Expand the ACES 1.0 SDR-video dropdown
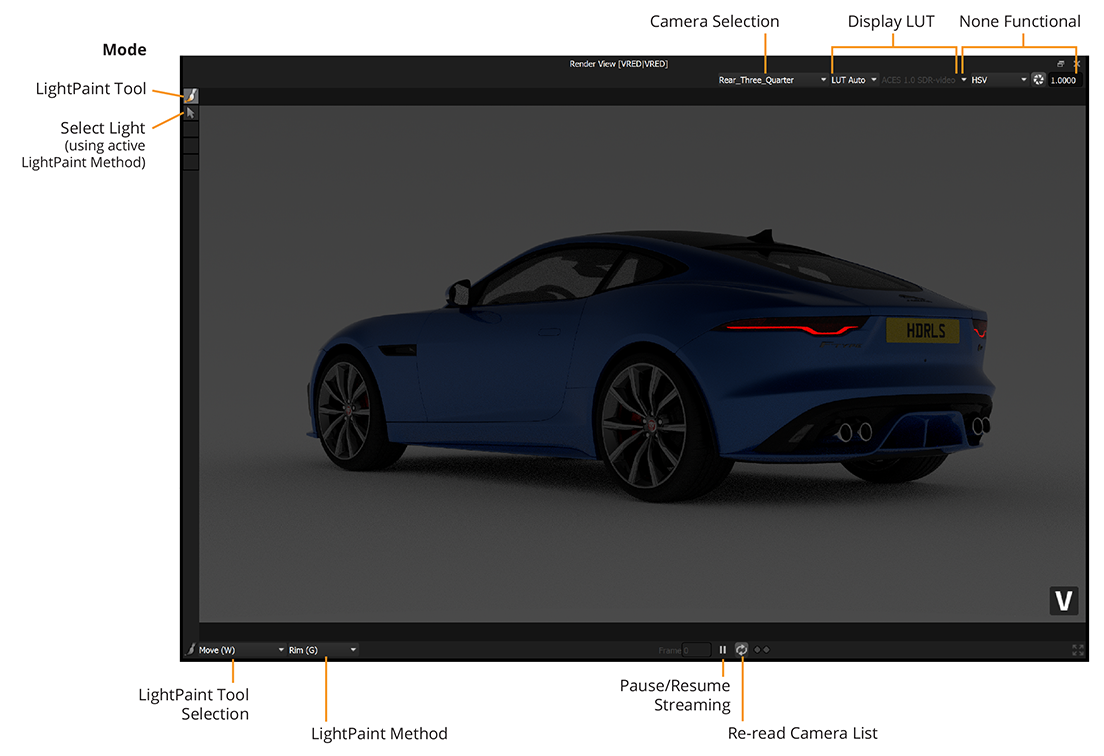The image size is (1104, 756). point(920,79)
